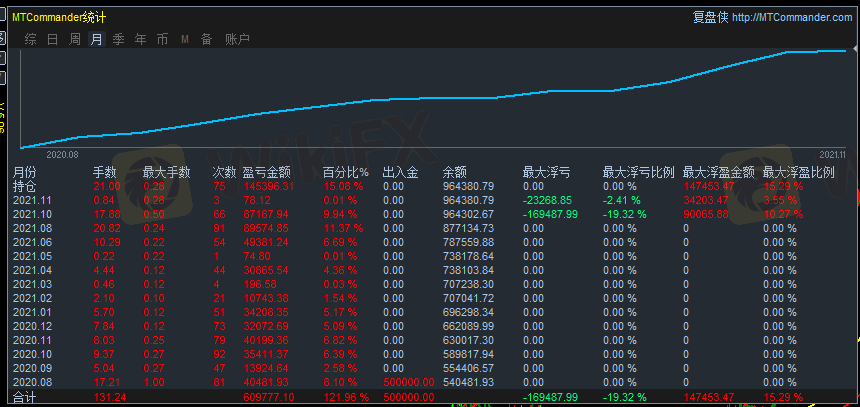Select the 2021.10 month row
The width and height of the screenshot is (860, 407).
point(31,214)
